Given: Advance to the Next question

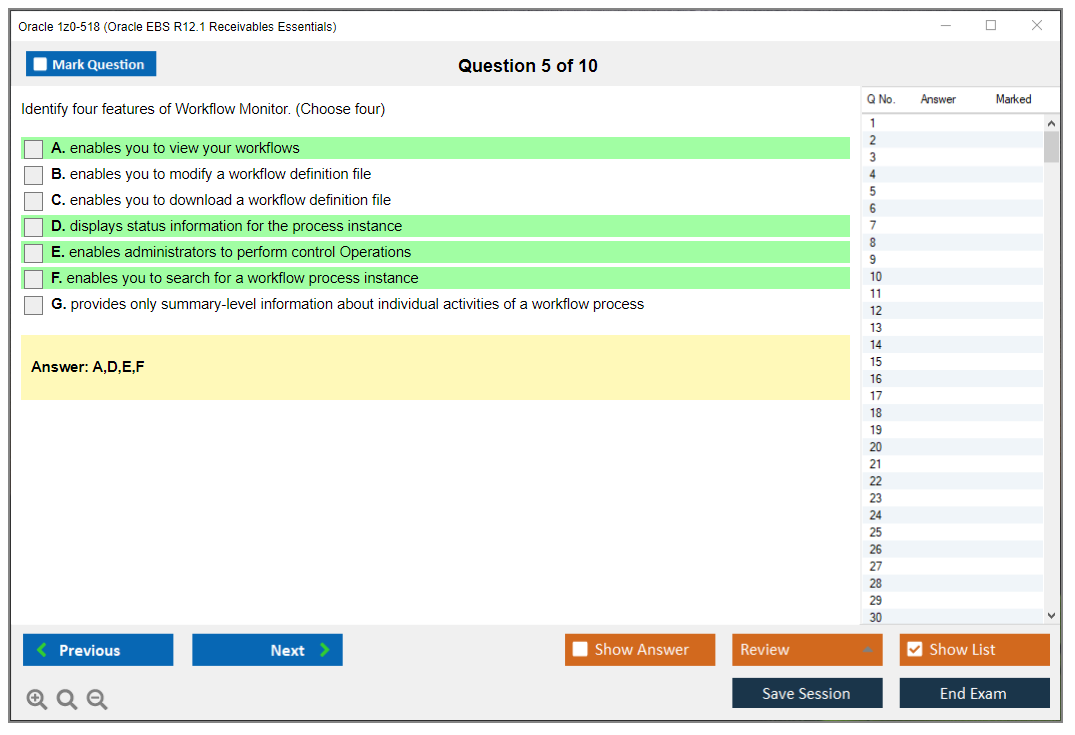Looking at the screenshot, I should pyautogui.click(x=267, y=650).
